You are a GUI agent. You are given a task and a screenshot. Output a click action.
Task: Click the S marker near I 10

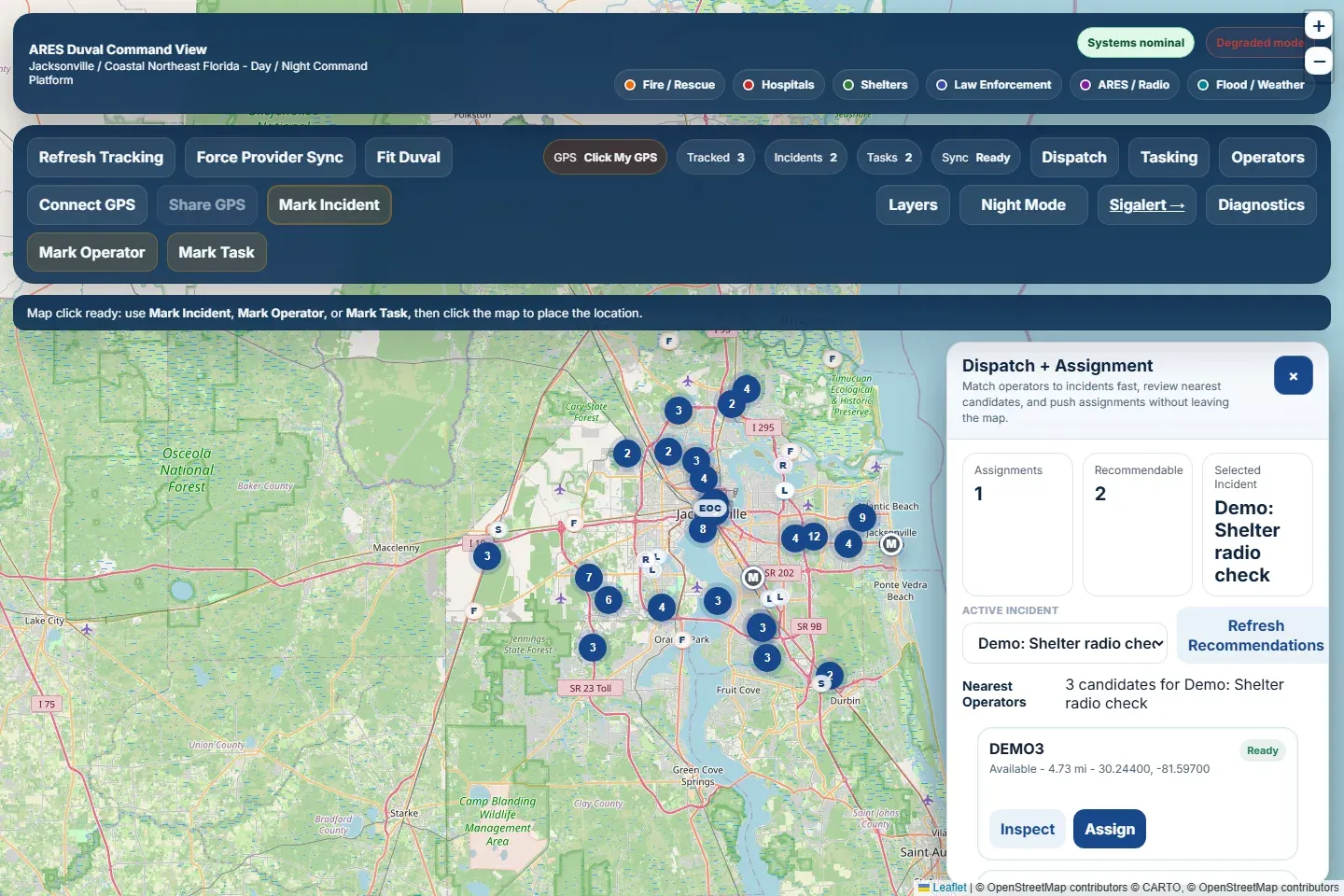tap(498, 529)
